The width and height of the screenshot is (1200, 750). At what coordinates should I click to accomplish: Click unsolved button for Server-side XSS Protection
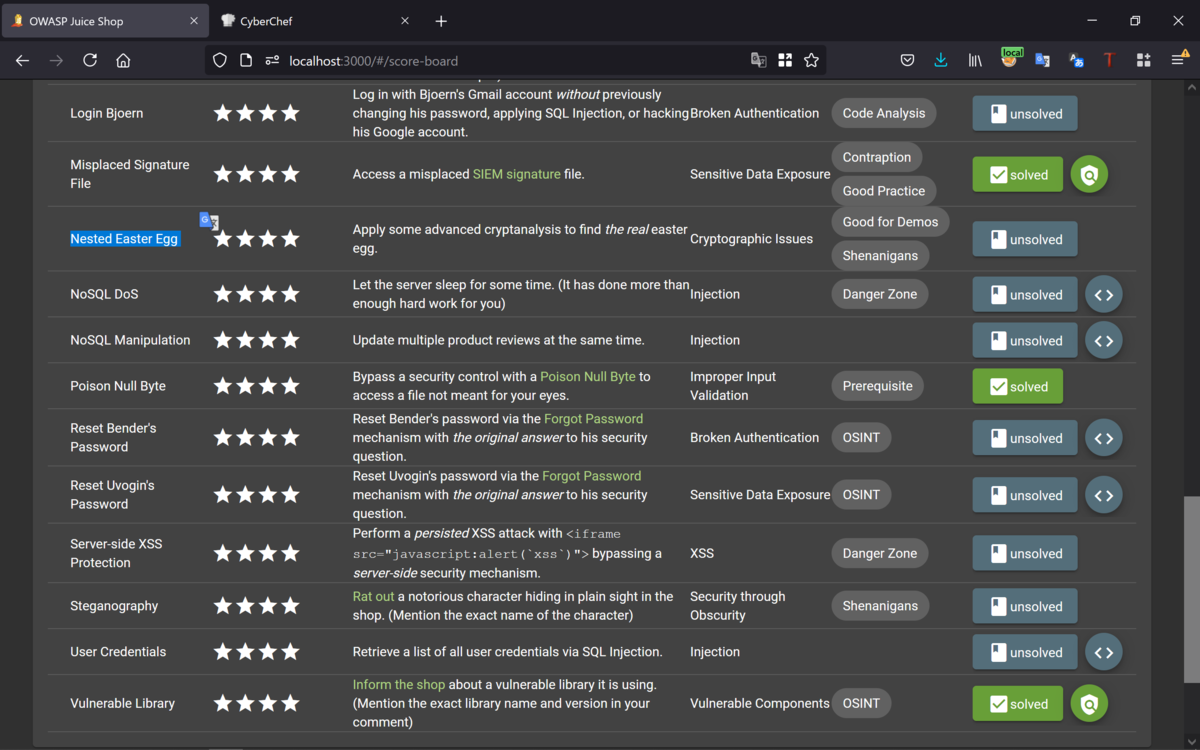1025,554
